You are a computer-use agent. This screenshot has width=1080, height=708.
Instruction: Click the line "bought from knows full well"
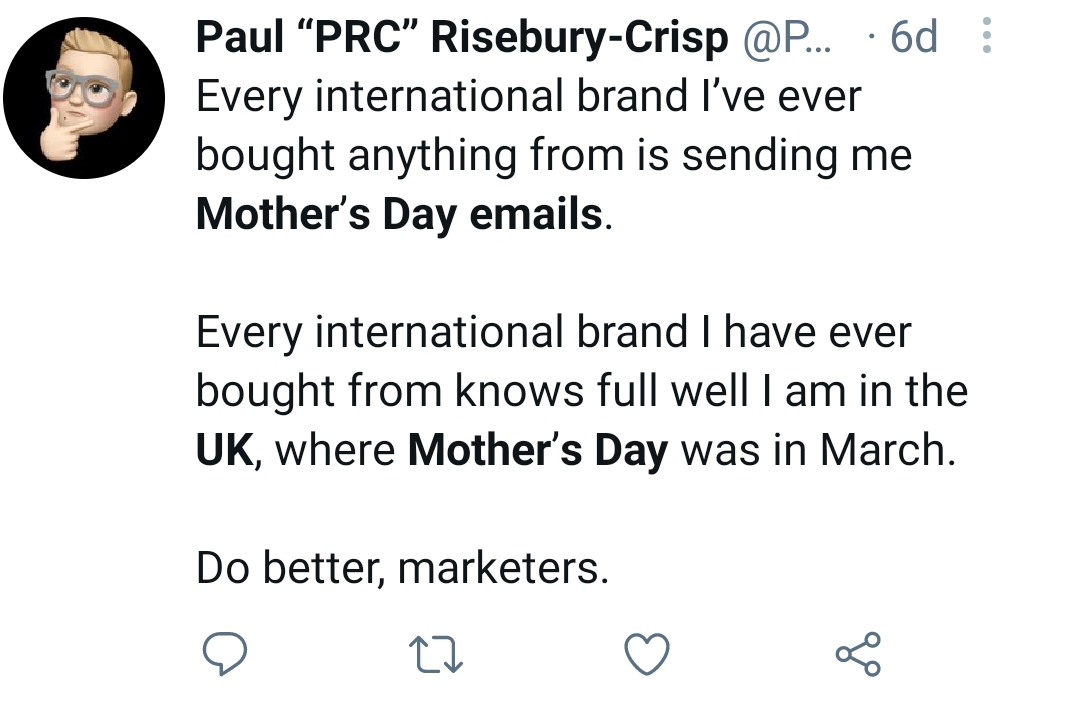click(x=581, y=390)
